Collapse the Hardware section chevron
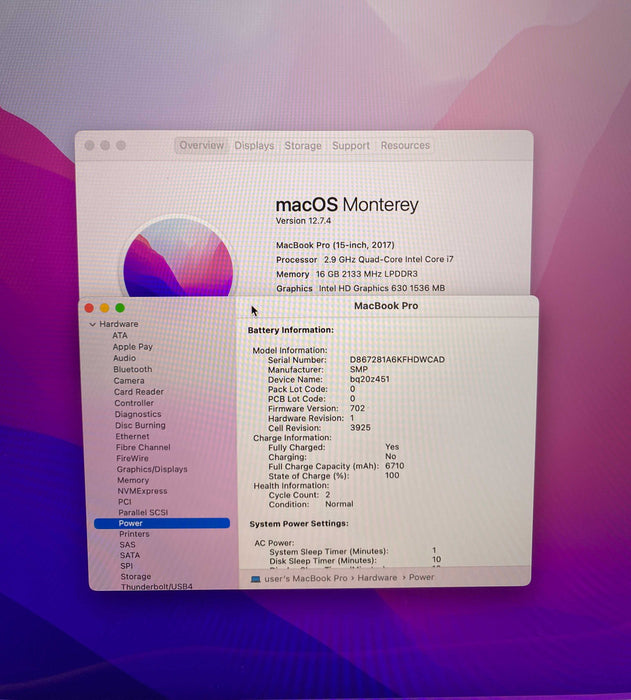 pyautogui.click(x=92, y=325)
